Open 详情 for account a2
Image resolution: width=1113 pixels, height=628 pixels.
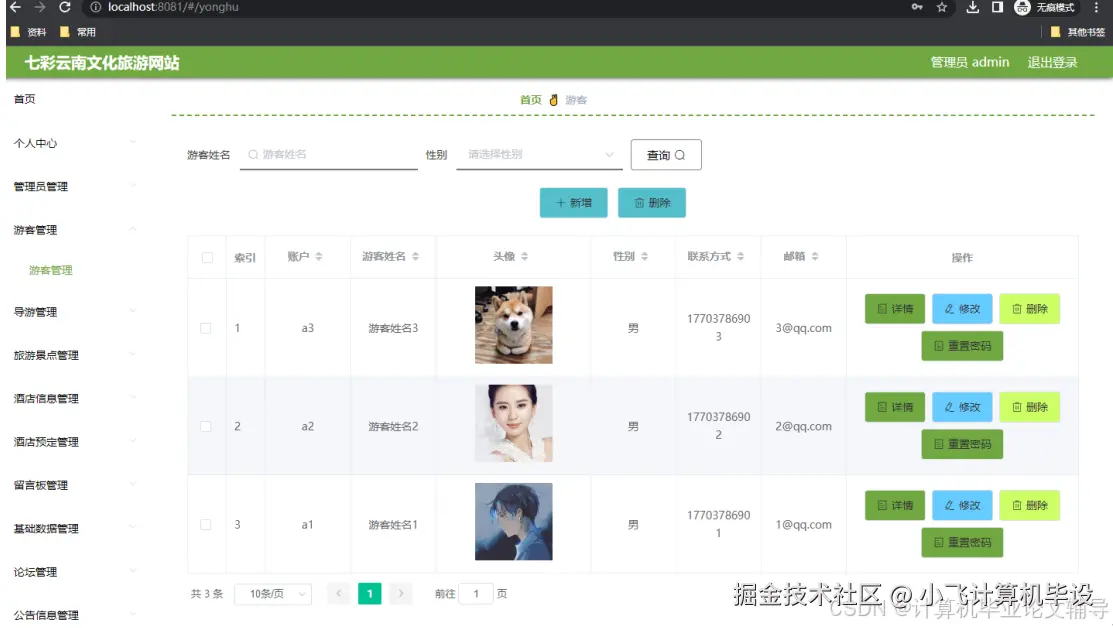click(894, 407)
